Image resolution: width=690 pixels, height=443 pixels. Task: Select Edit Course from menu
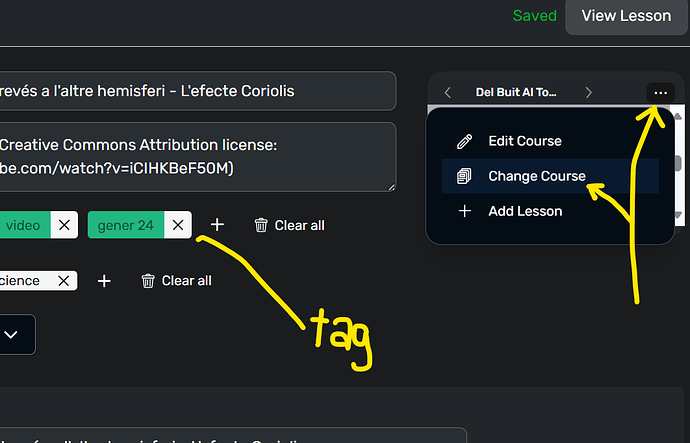click(x=524, y=141)
